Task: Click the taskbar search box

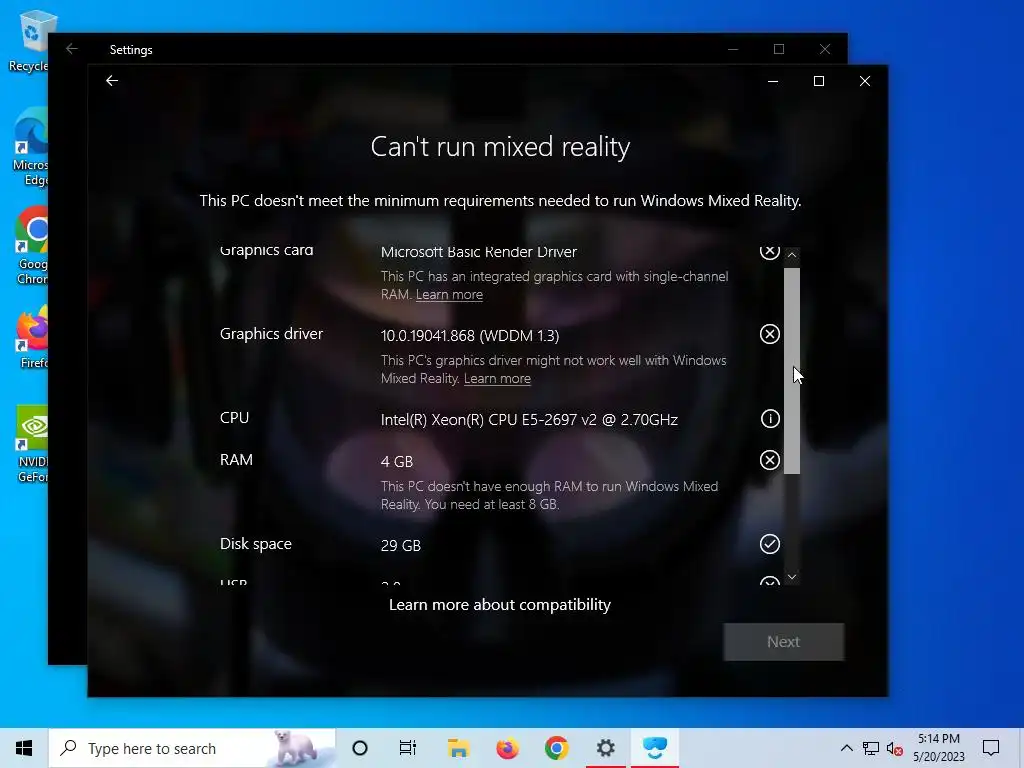Action: [192, 748]
